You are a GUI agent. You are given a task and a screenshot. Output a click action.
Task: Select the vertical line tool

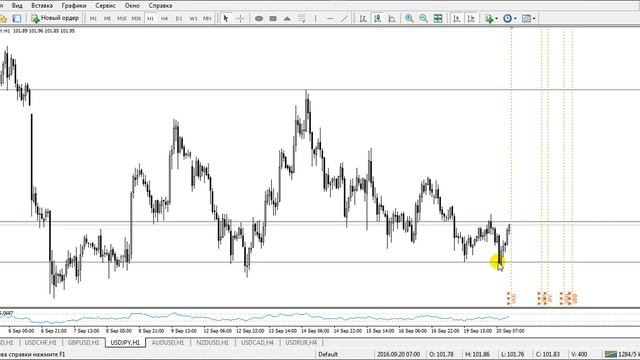pos(316,18)
